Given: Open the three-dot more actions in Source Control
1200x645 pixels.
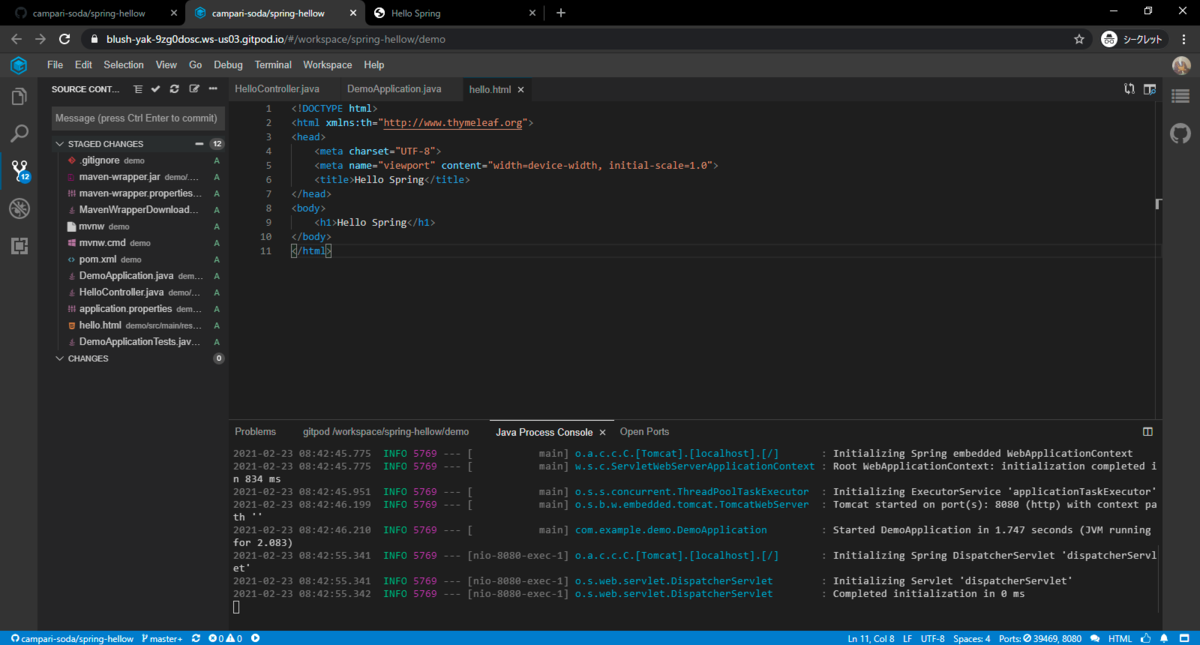Looking at the screenshot, I should coord(212,89).
